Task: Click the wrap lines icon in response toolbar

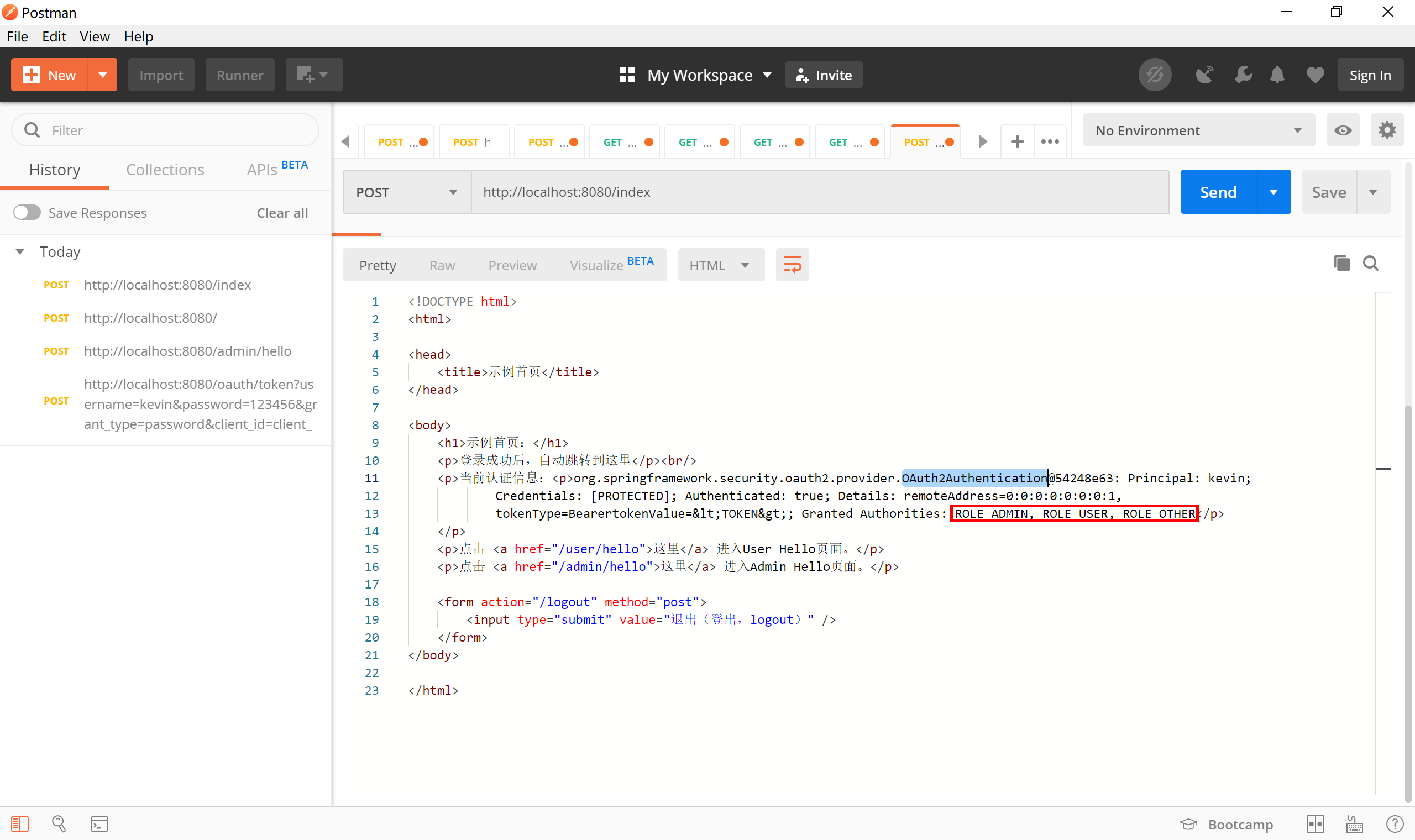Action: (792, 265)
